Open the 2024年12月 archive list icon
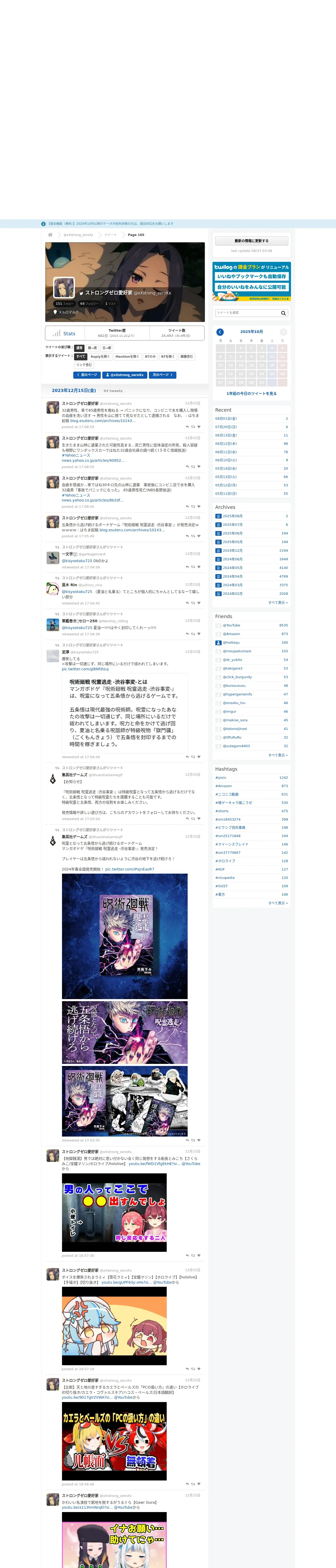336x1568 pixels. point(218,550)
